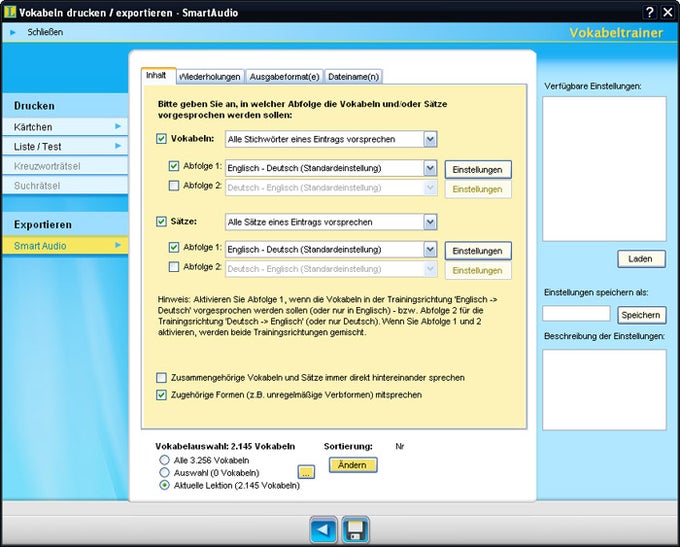
Task: Select Smart Audio export entry
Action: [x=65, y=246]
